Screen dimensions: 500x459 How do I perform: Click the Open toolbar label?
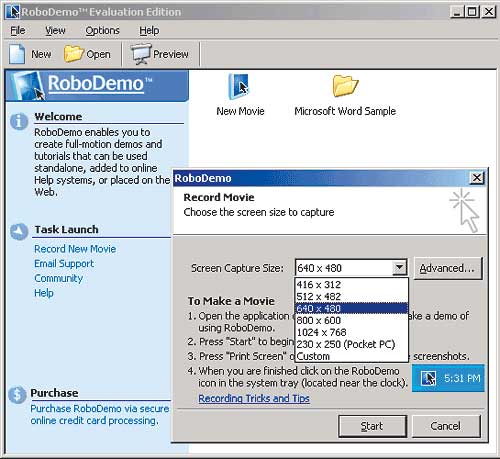pyautogui.click(x=98, y=54)
